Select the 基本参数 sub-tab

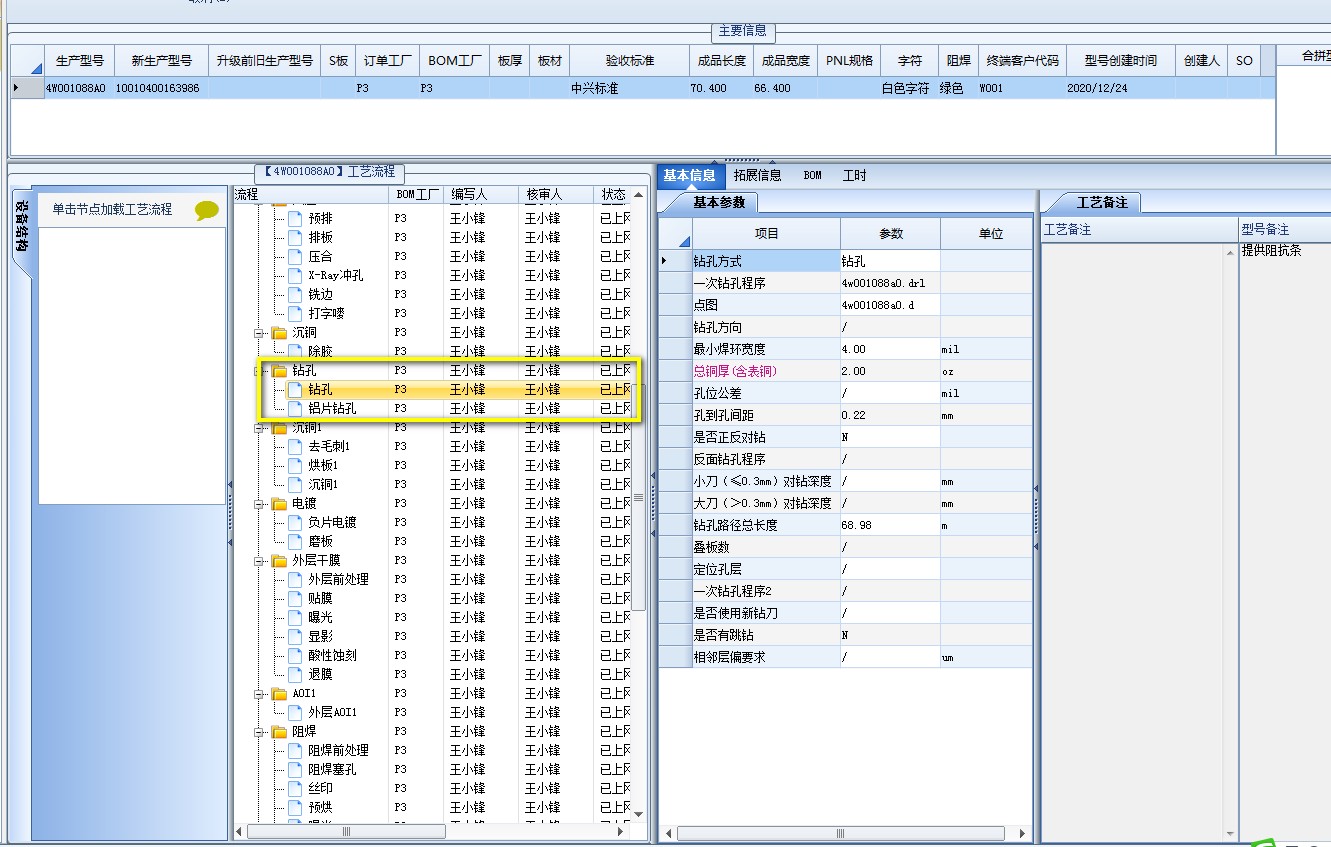click(x=719, y=202)
